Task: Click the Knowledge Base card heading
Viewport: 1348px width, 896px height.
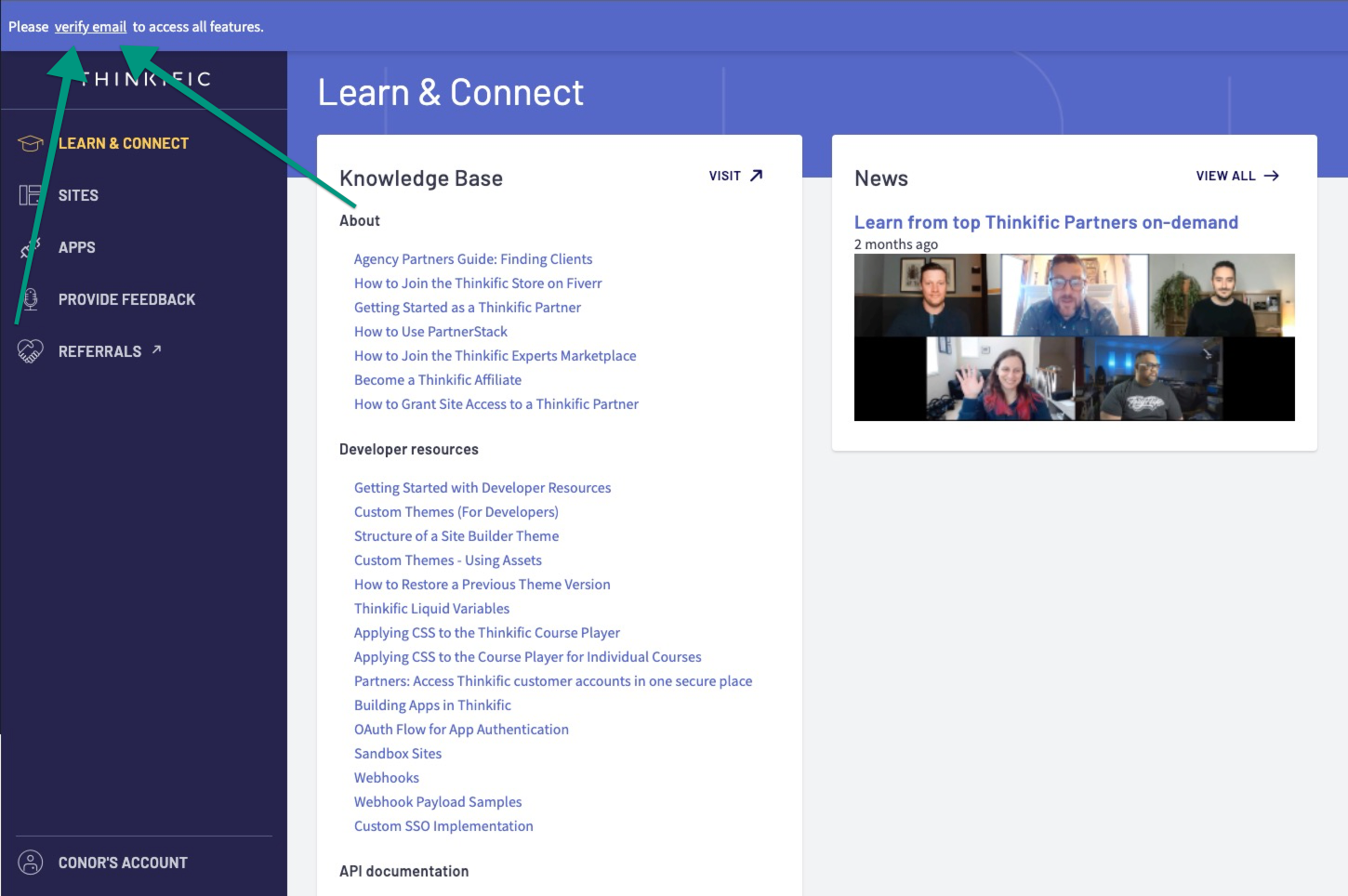Action: point(421,178)
